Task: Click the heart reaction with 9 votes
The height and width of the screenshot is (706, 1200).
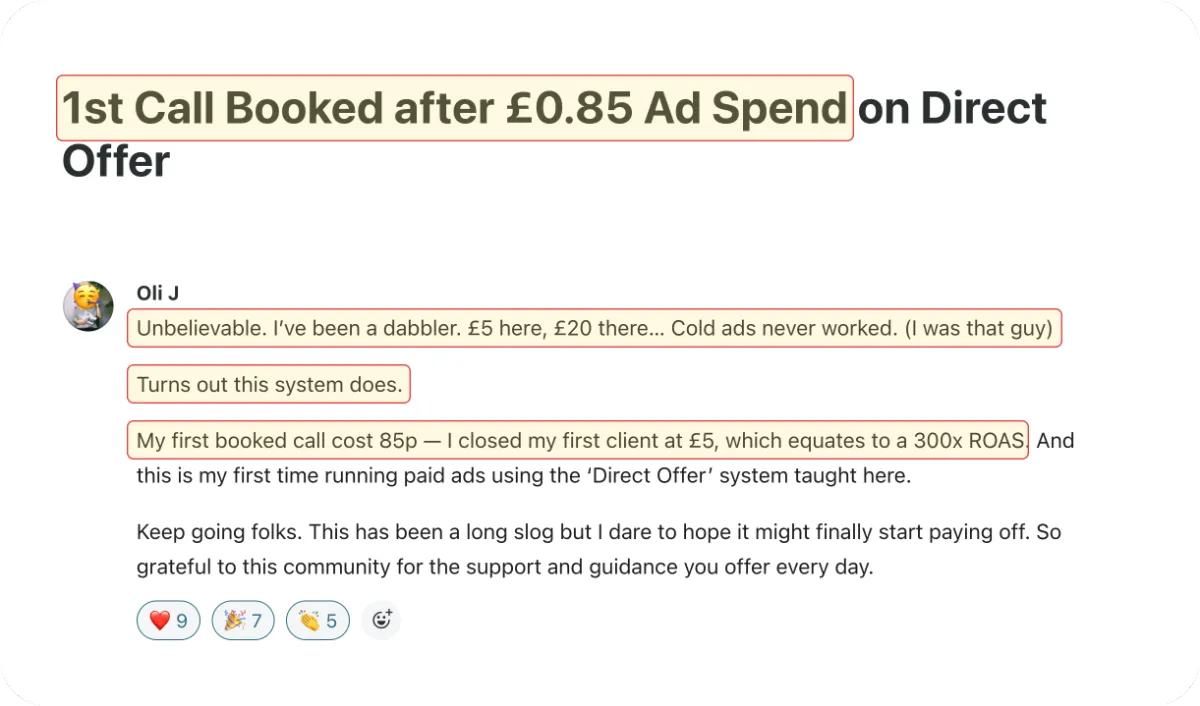Action: click(168, 621)
